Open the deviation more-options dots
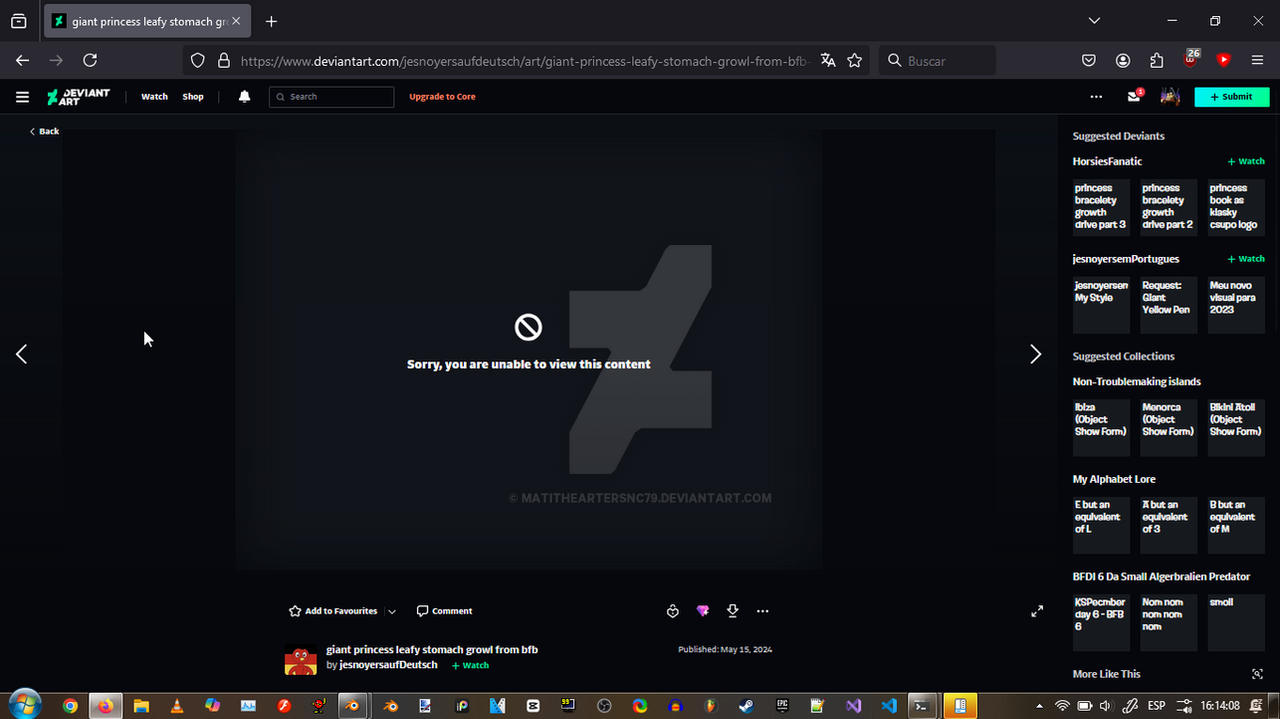This screenshot has width=1280, height=719. tap(763, 611)
